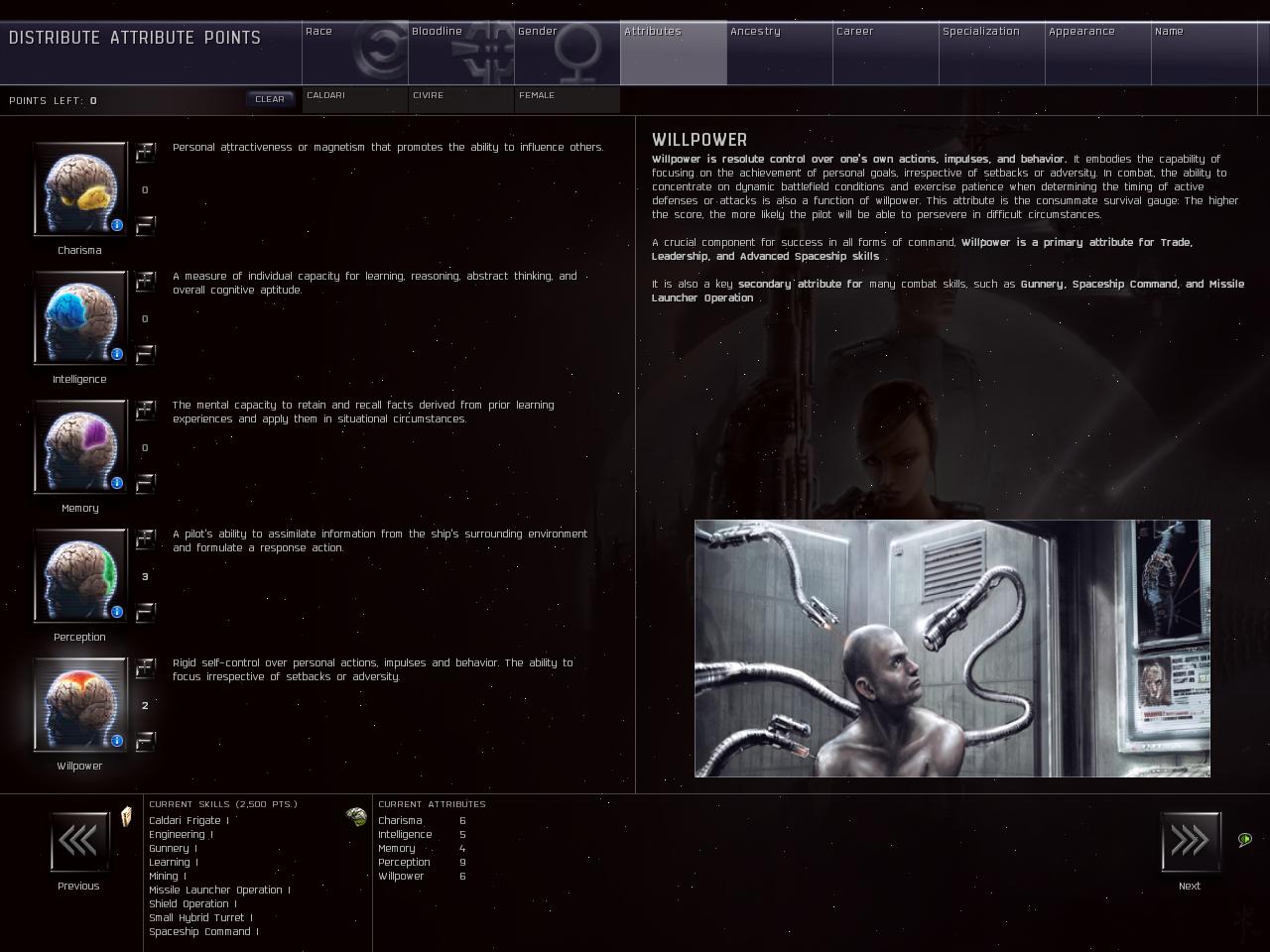
Task: Click Intelligence row in Current Attributes
Action: tap(422, 835)
